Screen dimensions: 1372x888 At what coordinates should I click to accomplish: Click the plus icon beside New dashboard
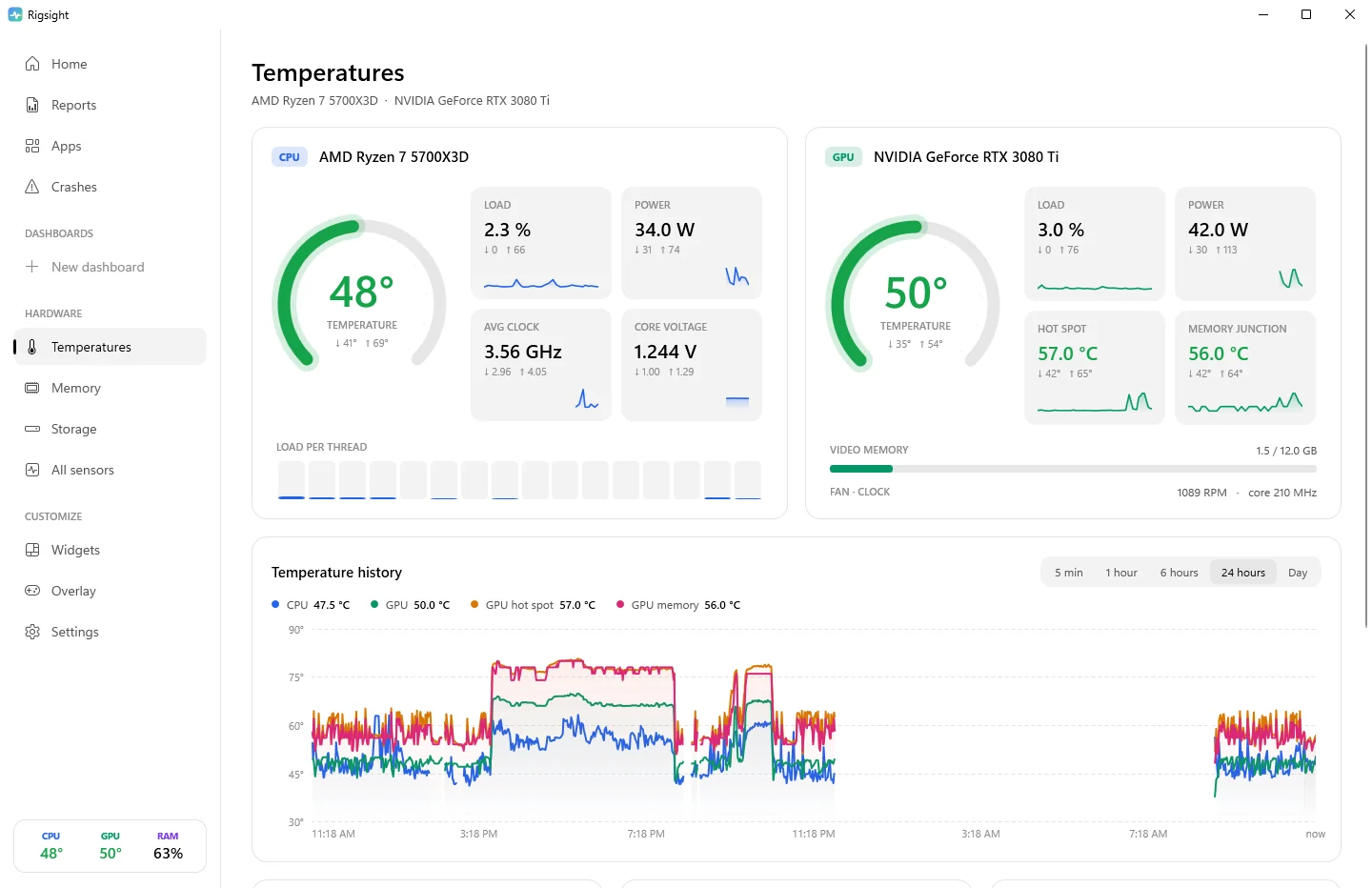click(x=32, y=267)
